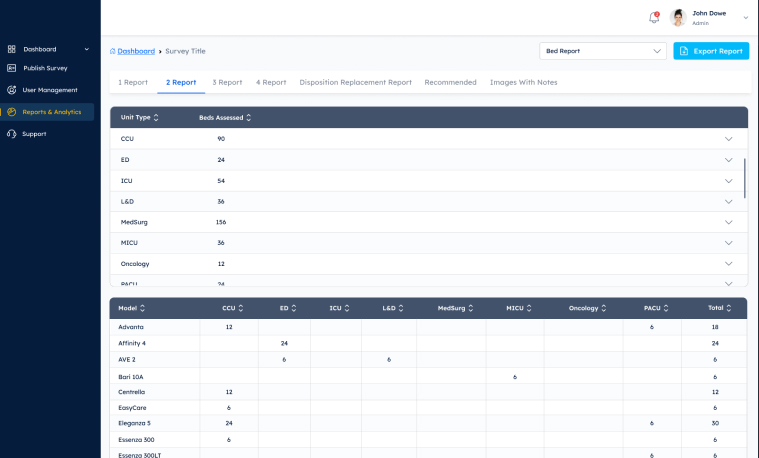Sort table by Unit Type column
The width and height of the screenshot is (759, 458).
pos(156,118)
